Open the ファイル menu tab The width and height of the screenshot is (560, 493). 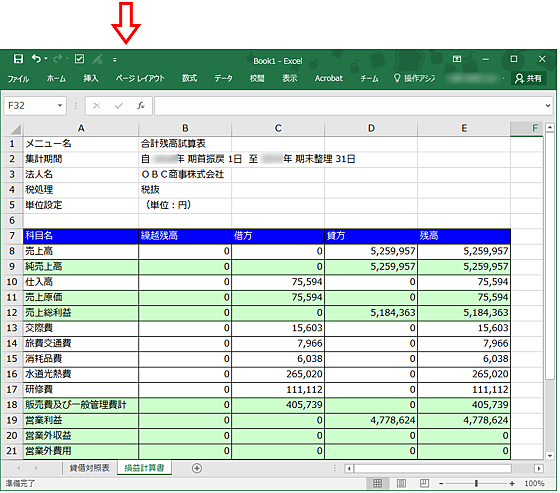18,79
